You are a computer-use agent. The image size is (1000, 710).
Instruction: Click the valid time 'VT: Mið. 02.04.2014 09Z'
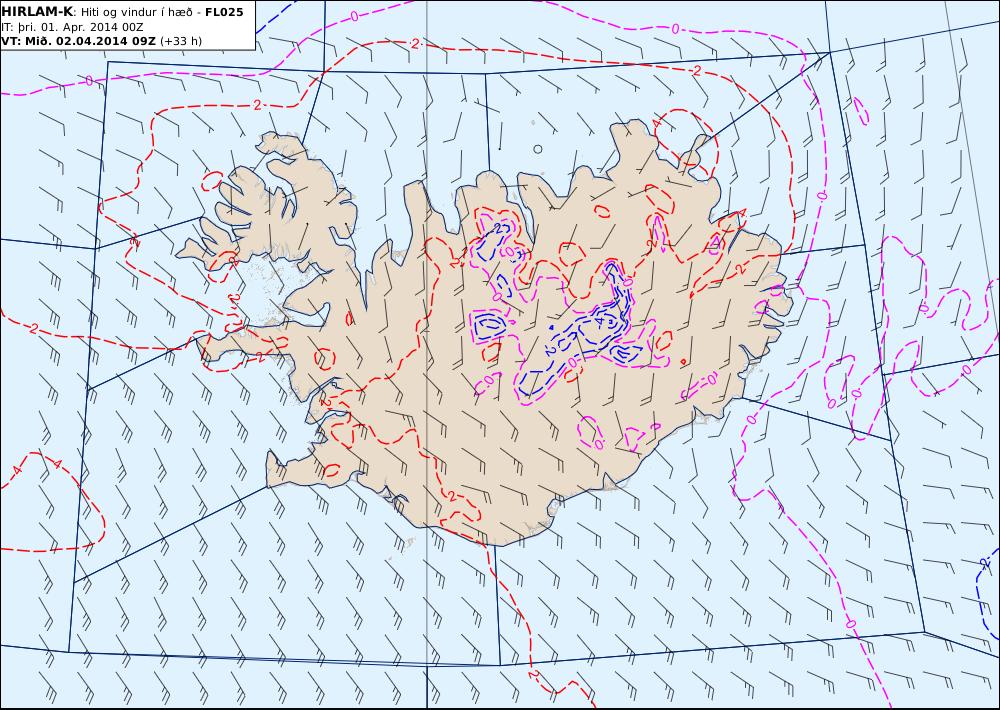pos(78,41)
